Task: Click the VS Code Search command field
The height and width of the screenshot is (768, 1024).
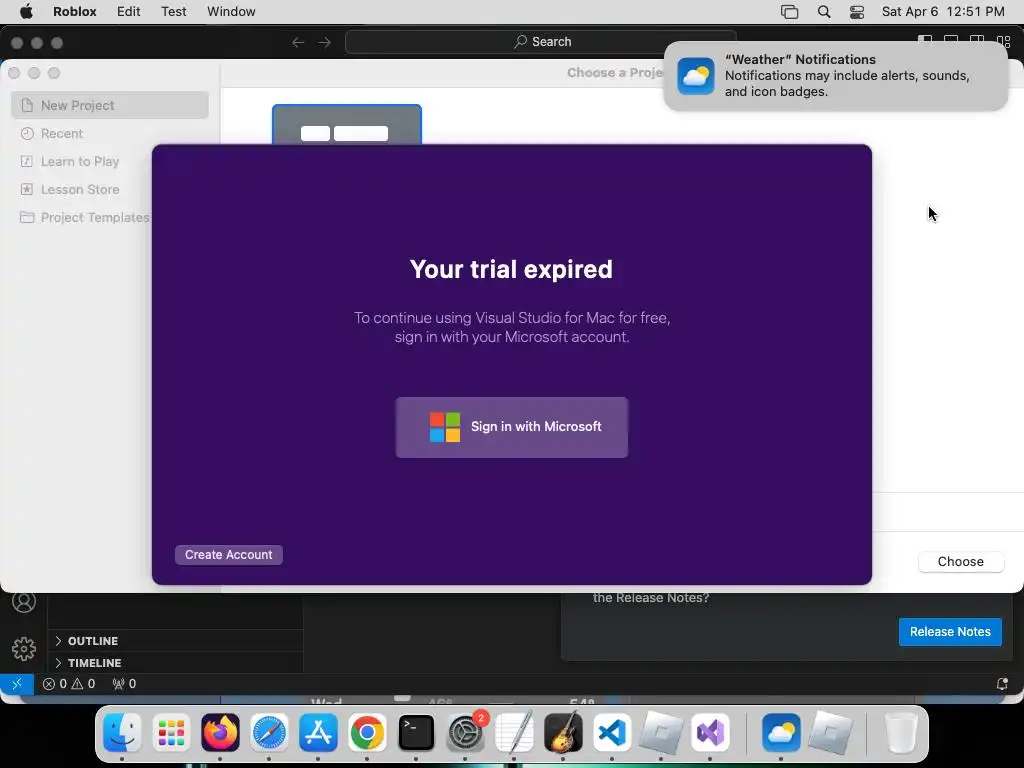Action: [x=540, y=42]
